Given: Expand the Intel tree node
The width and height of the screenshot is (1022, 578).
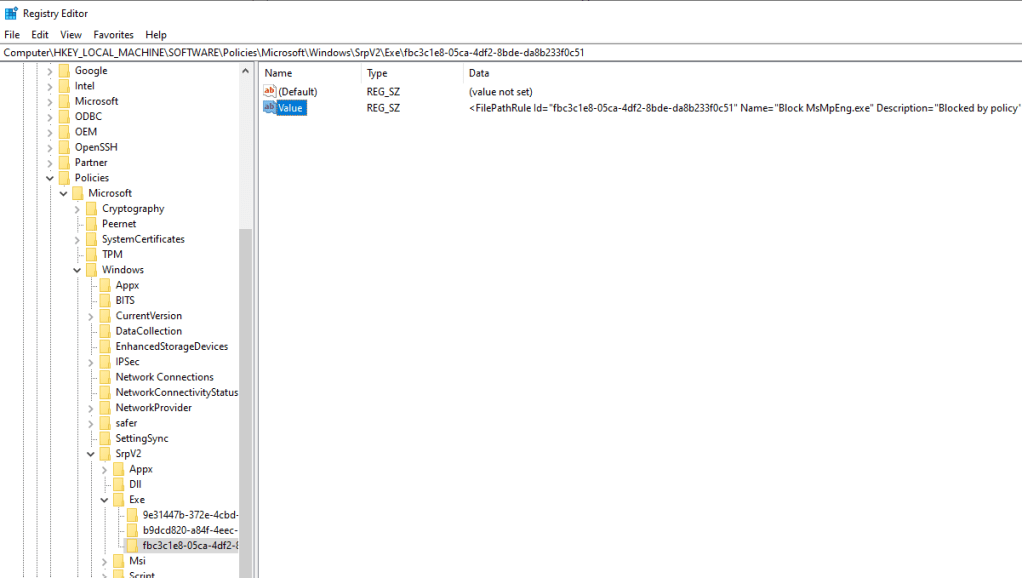Looking at the screenshot, I should tap(50, 86).
